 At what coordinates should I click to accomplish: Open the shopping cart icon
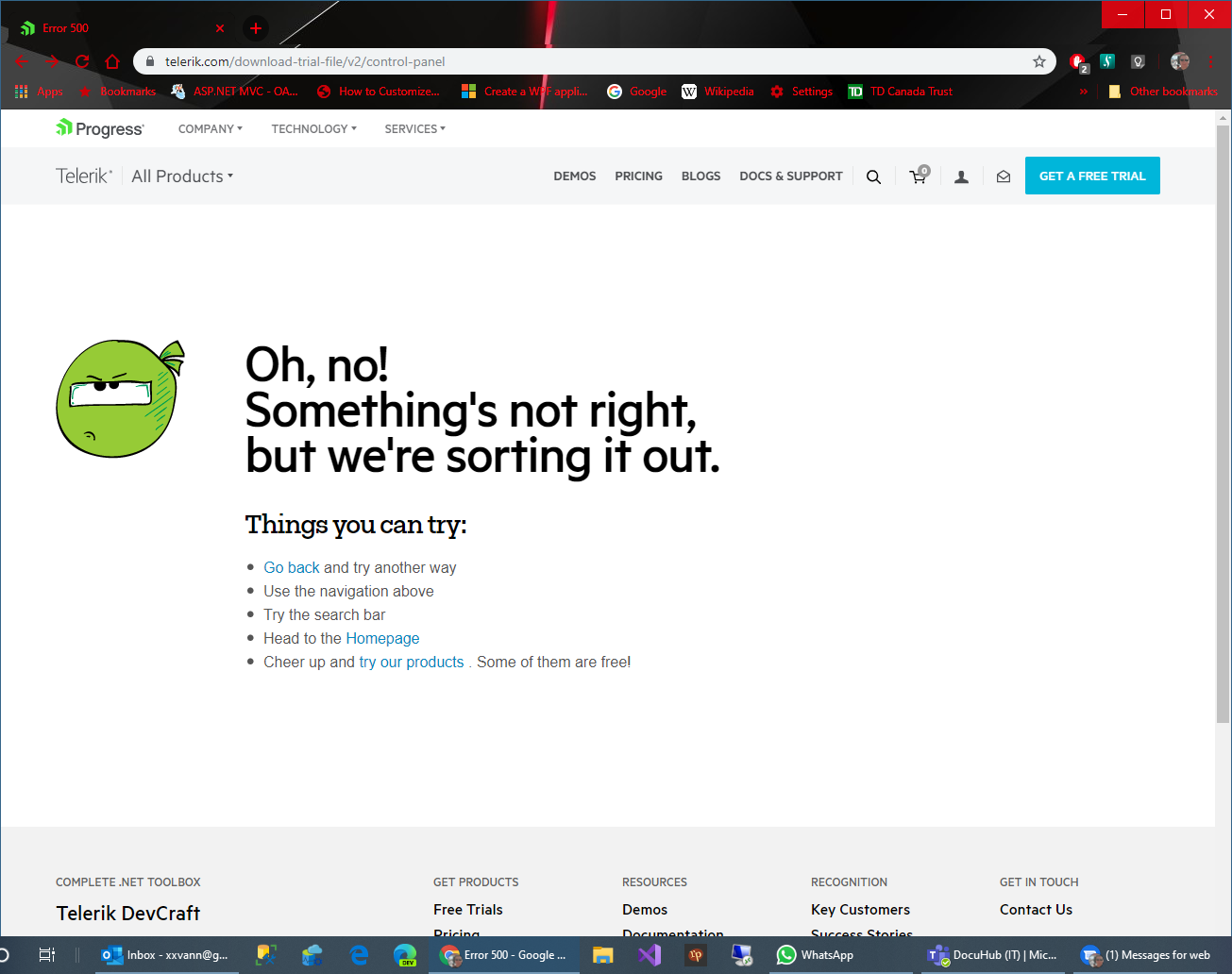coord(918,176)
